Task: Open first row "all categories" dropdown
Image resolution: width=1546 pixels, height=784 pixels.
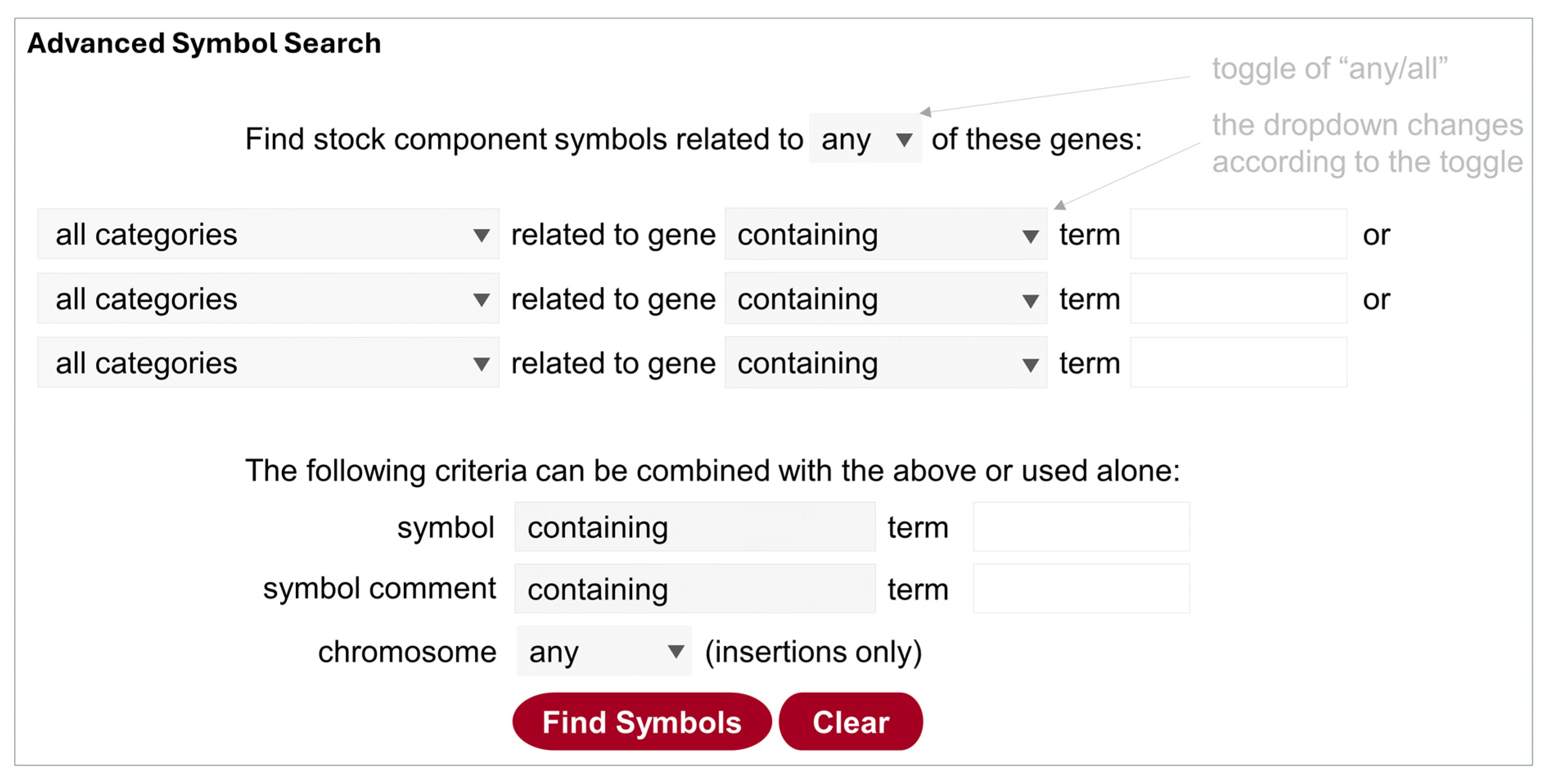Action: pyautogui.click(x=268, y=234)
